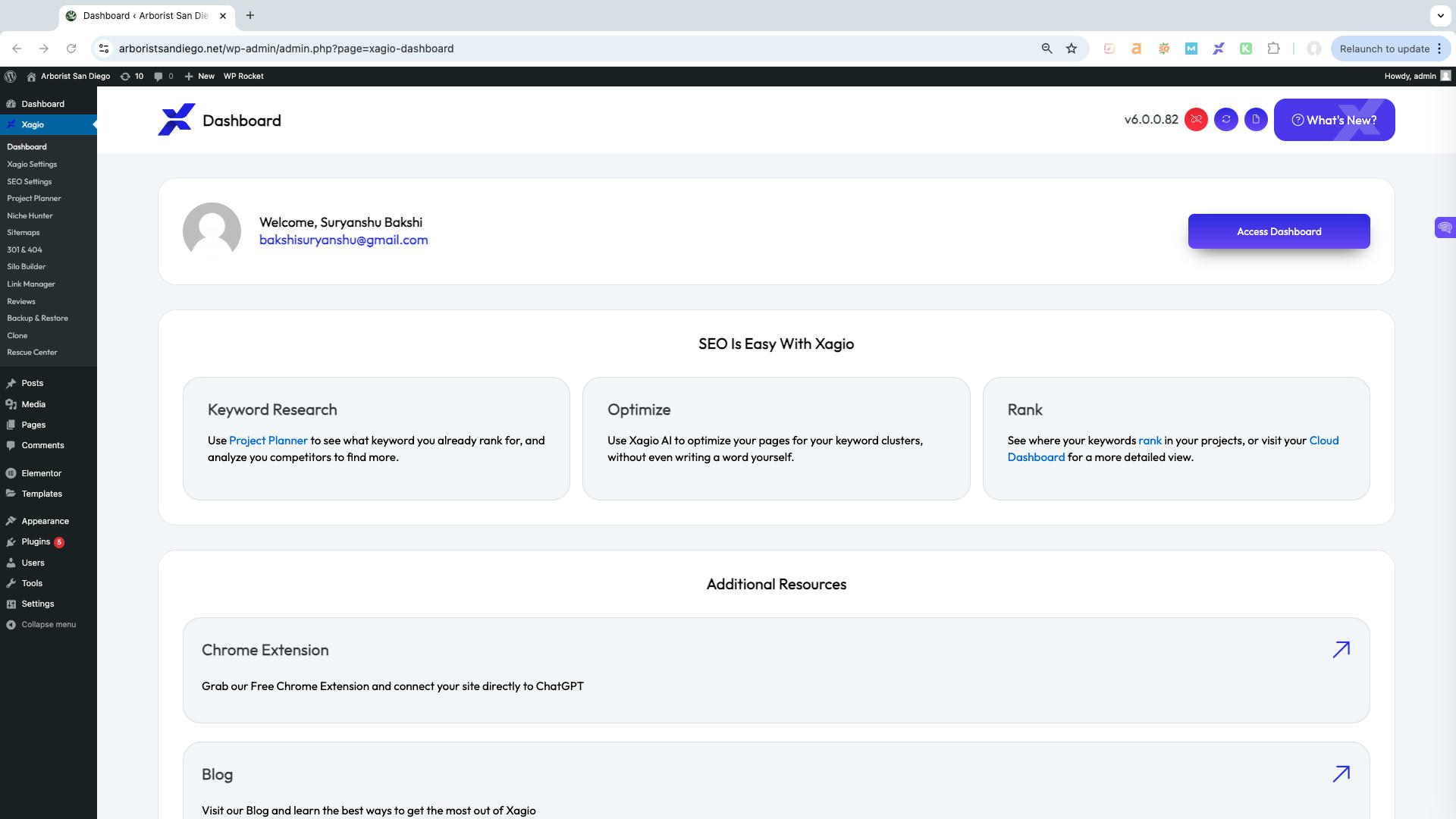Click the round document icon in Xagio header
This screenshot has height=819, width=1456.
point(1256,120)
